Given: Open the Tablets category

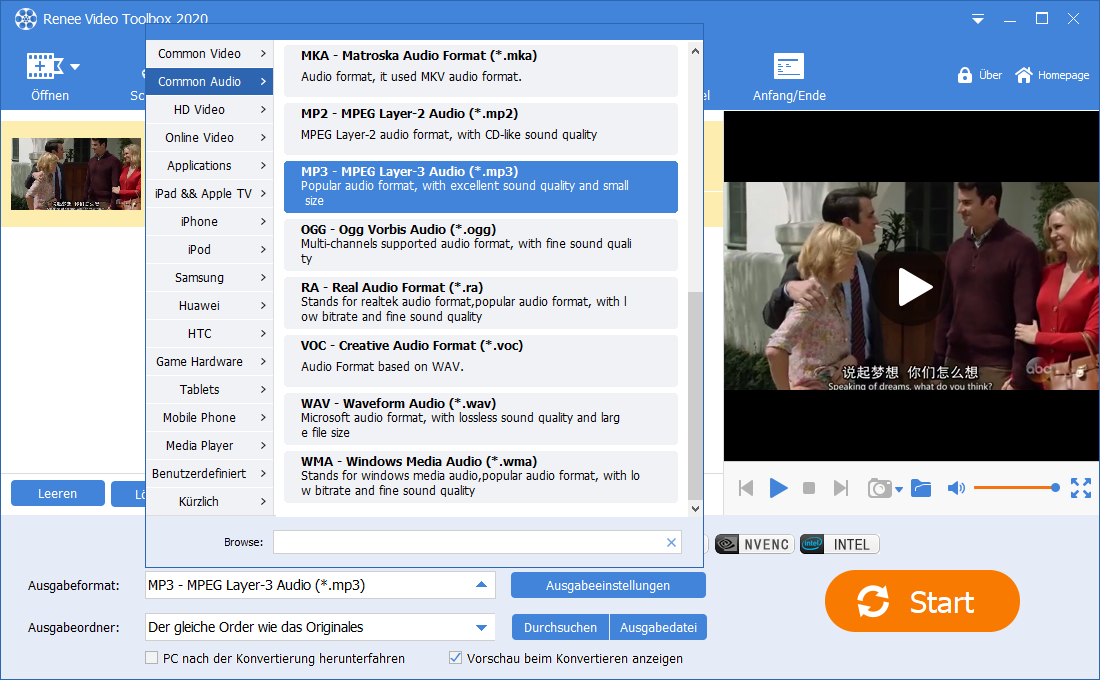Looking at the screenshot, I should click(x=209, y=389).
